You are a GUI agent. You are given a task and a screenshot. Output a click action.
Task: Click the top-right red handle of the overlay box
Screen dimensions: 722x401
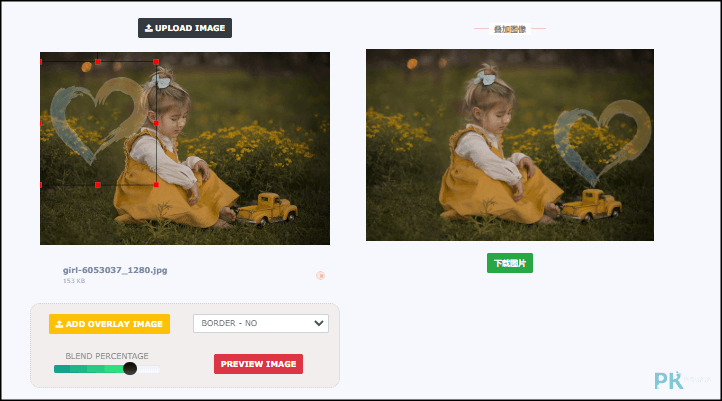pos(156,62)
